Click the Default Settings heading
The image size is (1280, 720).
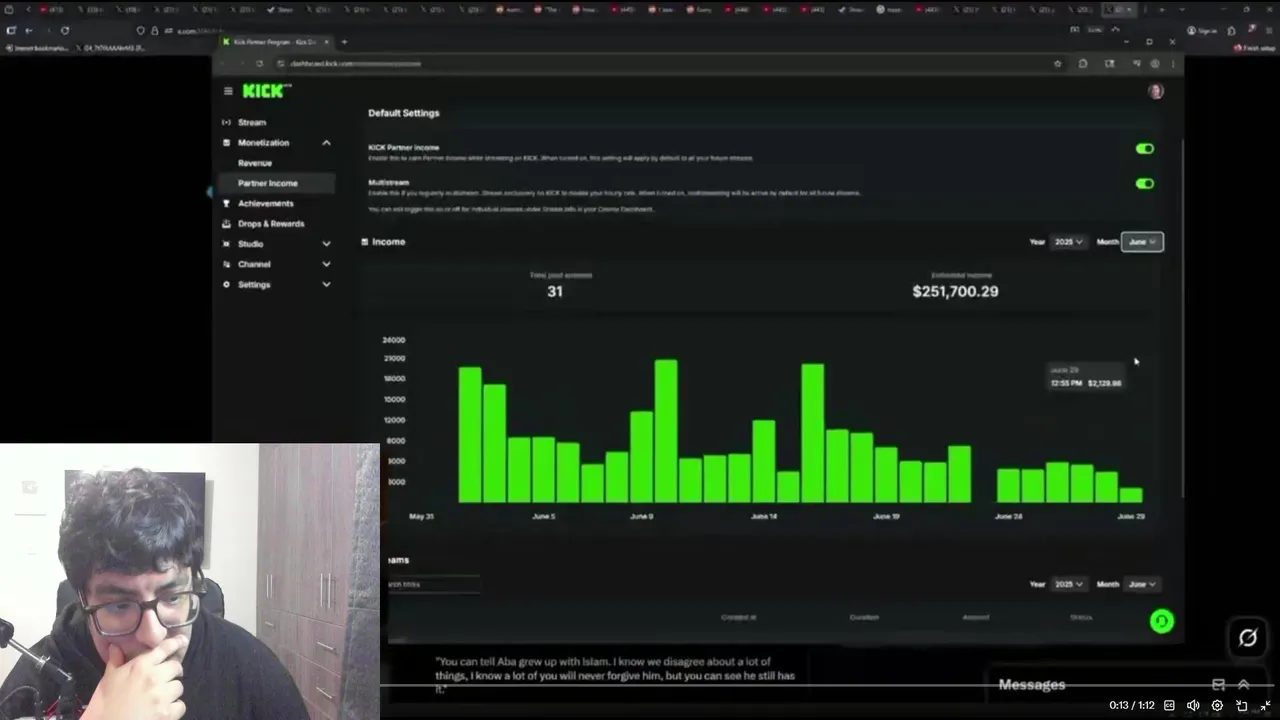(403, 113)
